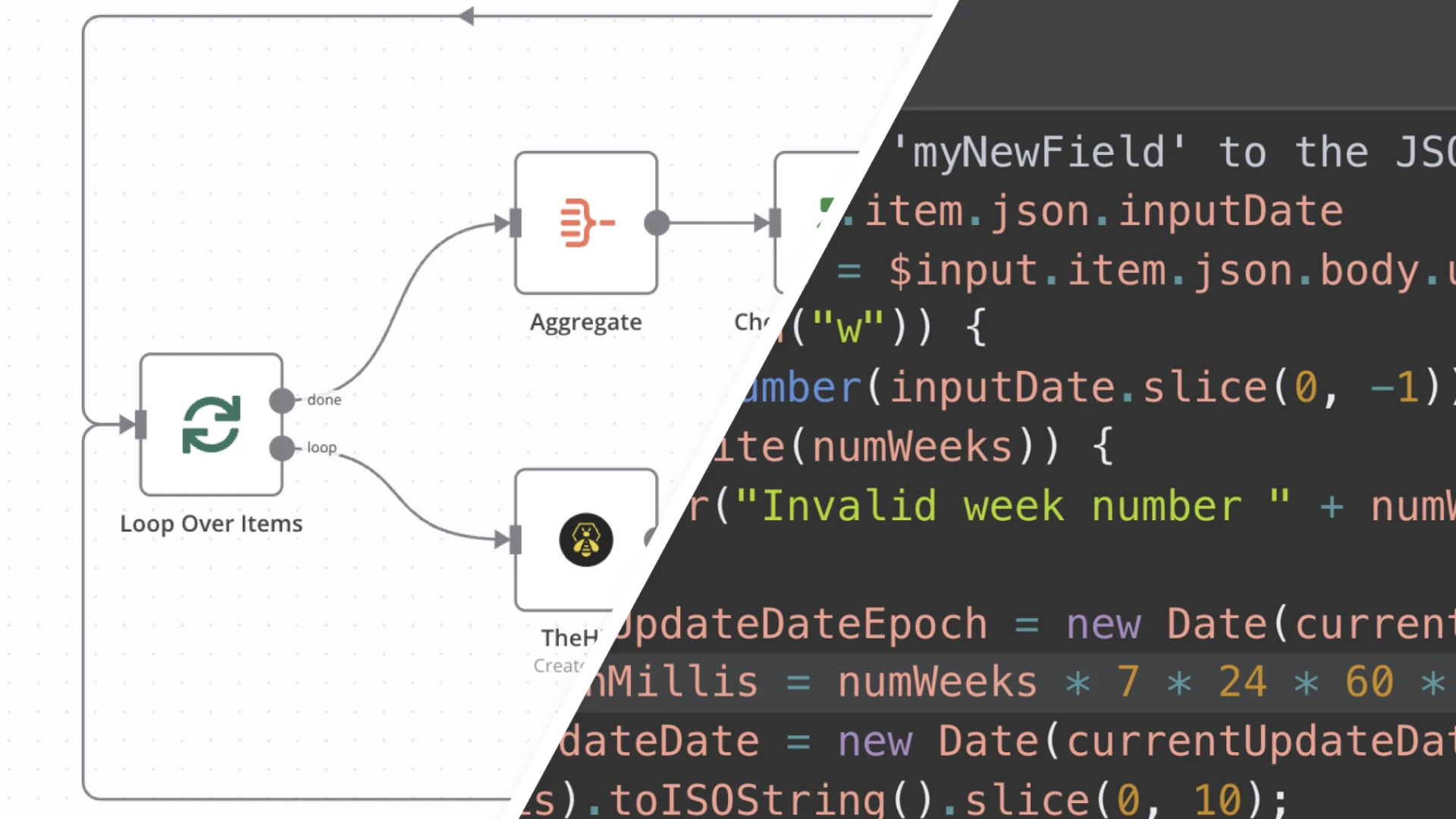Screen dimensions: 1456x819
Task: Click the 'myNewField' comment text in code
Action: [x=1039, y=152]
